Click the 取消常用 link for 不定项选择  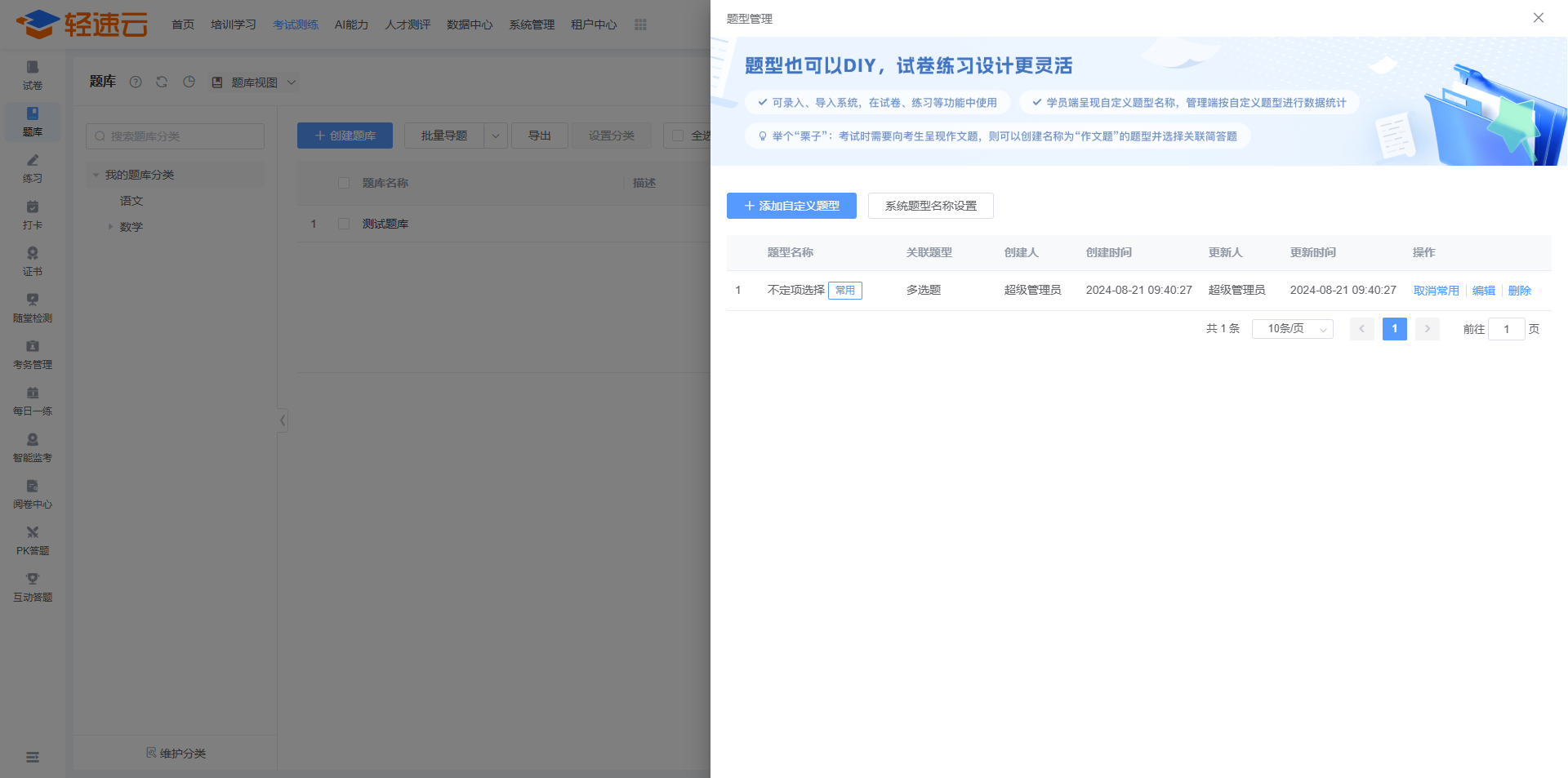pyautogui.click(x=1436, y=291)
